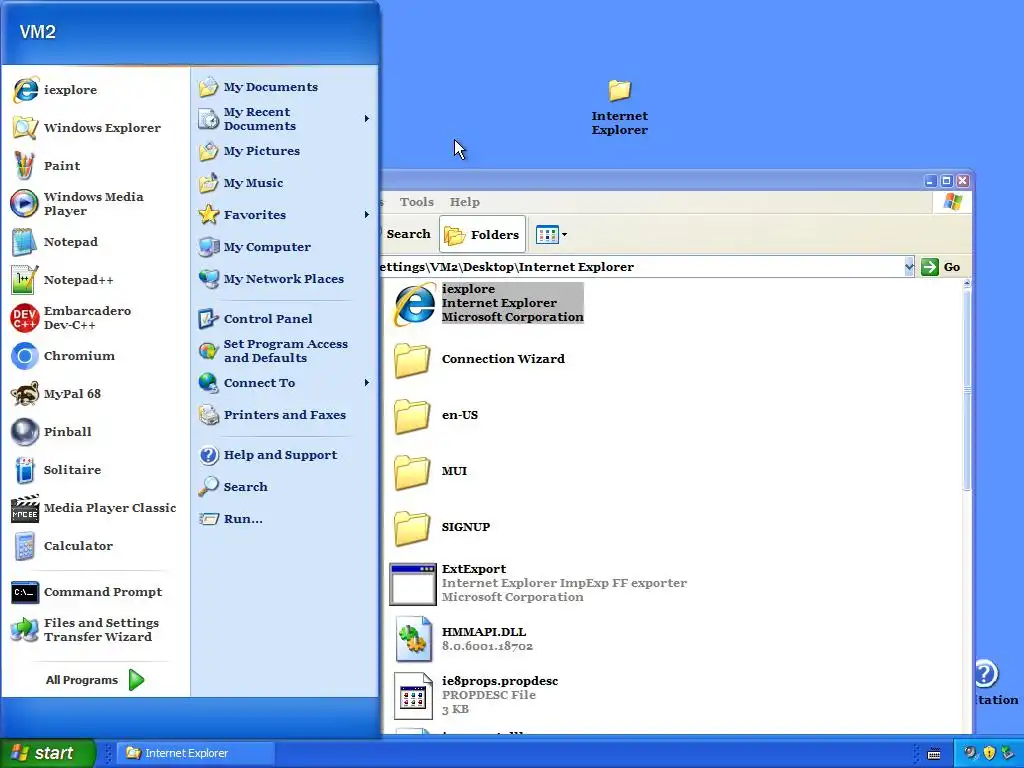Click the address bar path field
Viewport: 1024px width, 768px height.
642,266
